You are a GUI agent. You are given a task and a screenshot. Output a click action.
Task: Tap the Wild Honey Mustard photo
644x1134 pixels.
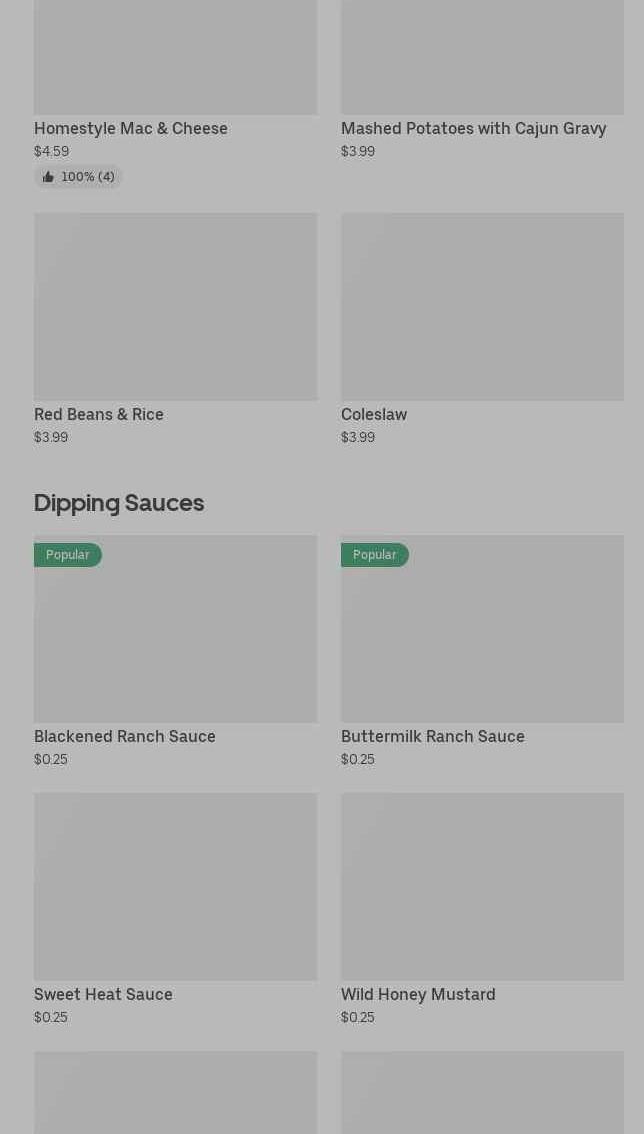[x=482, y=886]
